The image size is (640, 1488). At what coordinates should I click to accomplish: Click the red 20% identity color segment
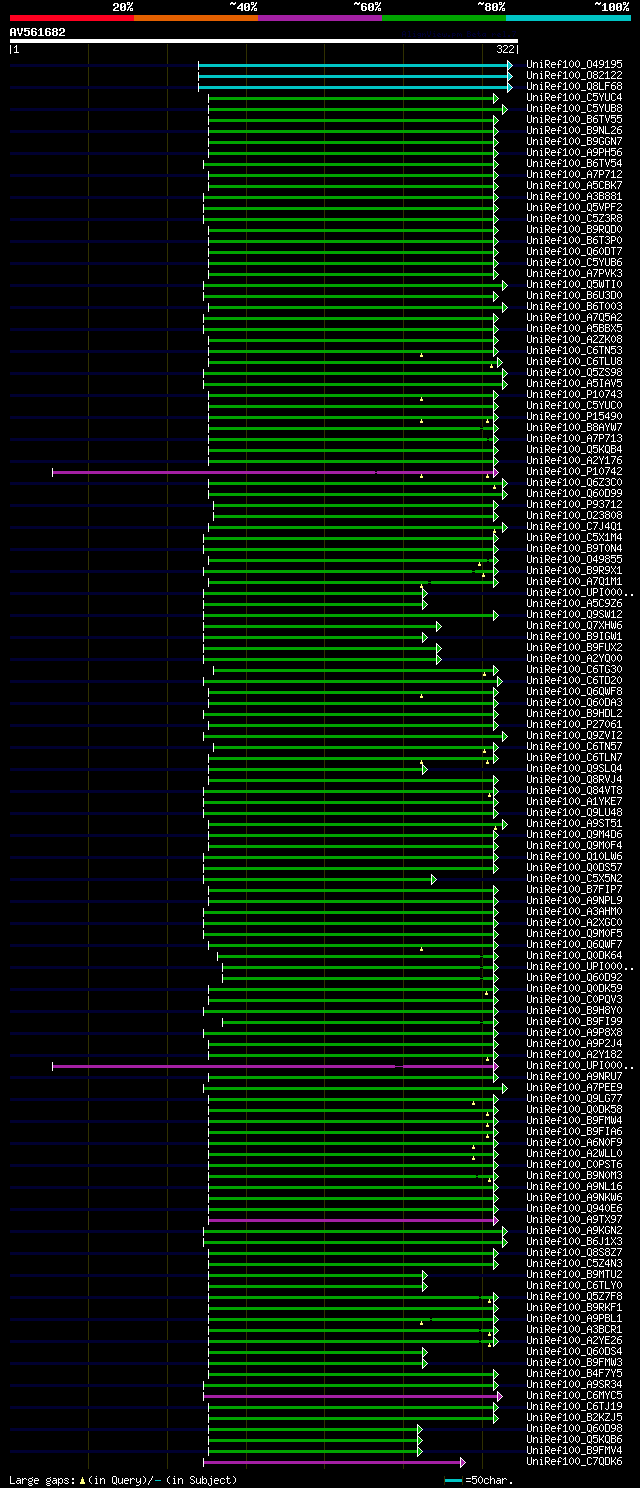(x=71, y=17)
